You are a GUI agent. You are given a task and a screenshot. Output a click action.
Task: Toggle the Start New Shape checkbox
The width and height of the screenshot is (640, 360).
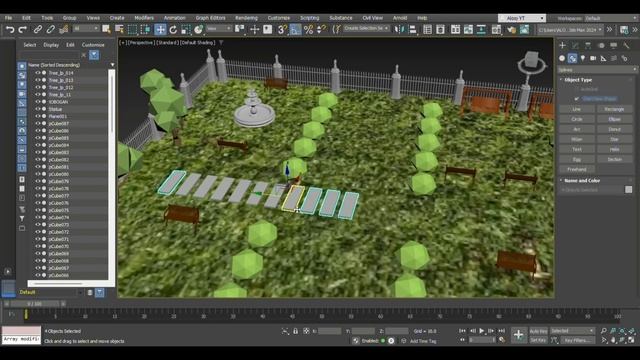(x=576, y=99)
